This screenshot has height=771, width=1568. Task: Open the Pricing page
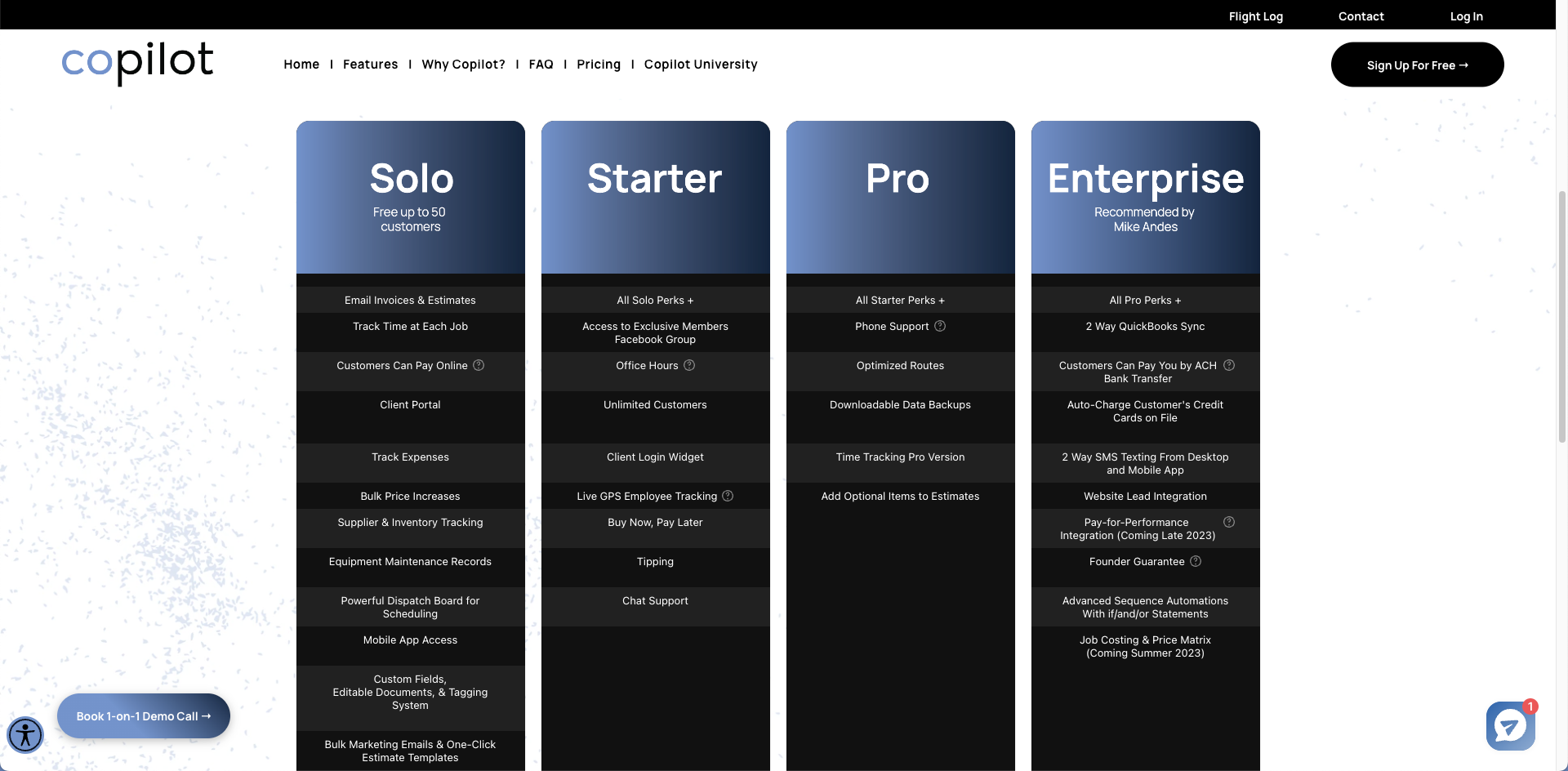599,65
